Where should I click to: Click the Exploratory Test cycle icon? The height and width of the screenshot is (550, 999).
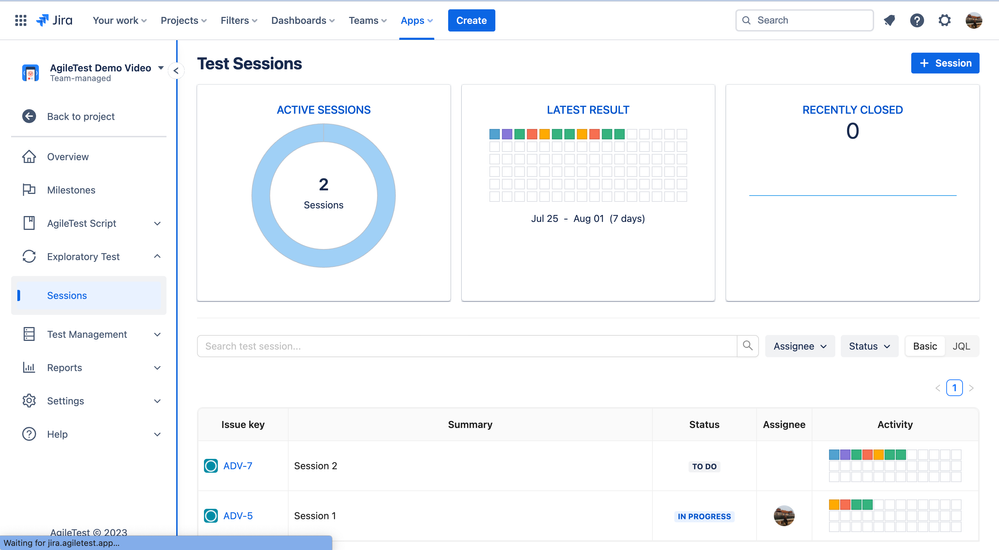[29, 256]
